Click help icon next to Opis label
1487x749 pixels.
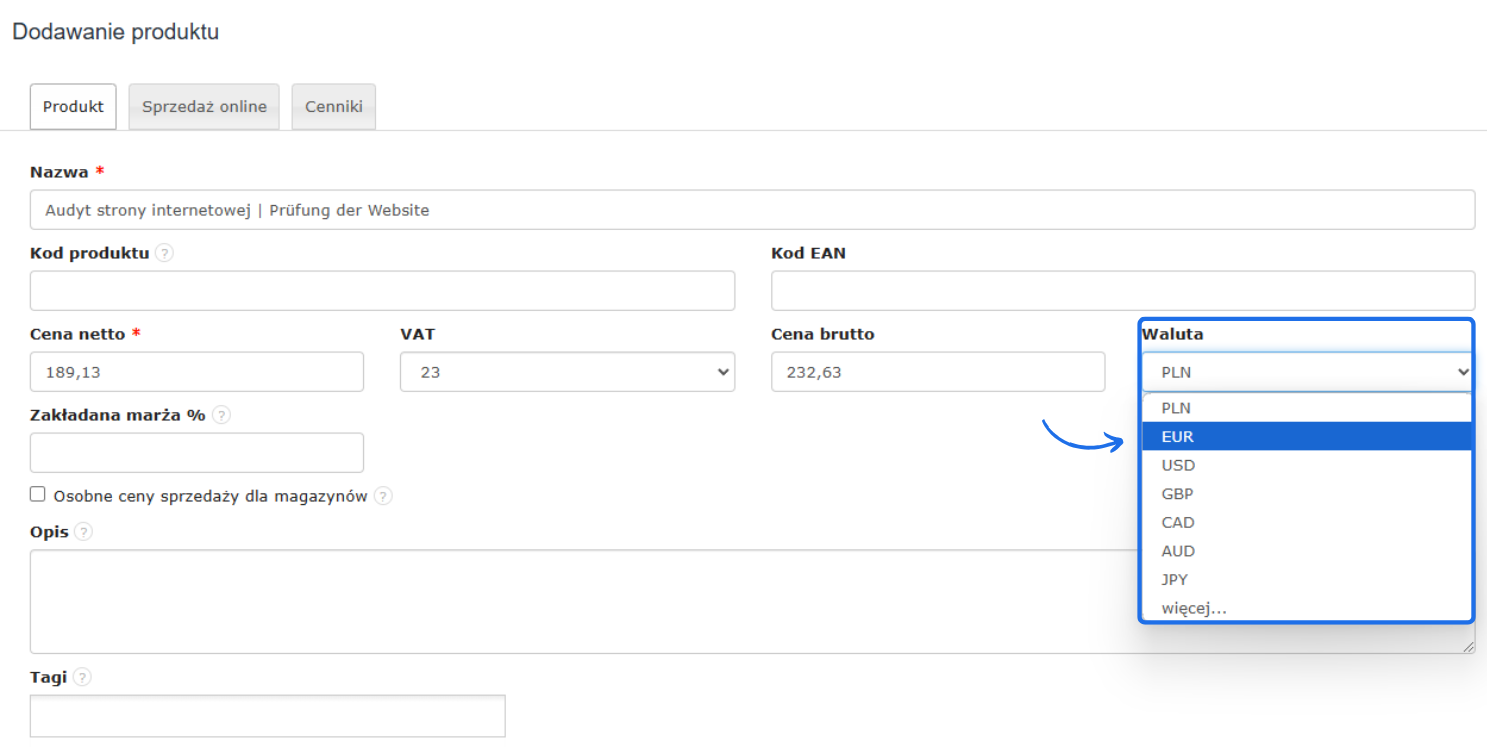pyautogui.click(x=83, y=532)
